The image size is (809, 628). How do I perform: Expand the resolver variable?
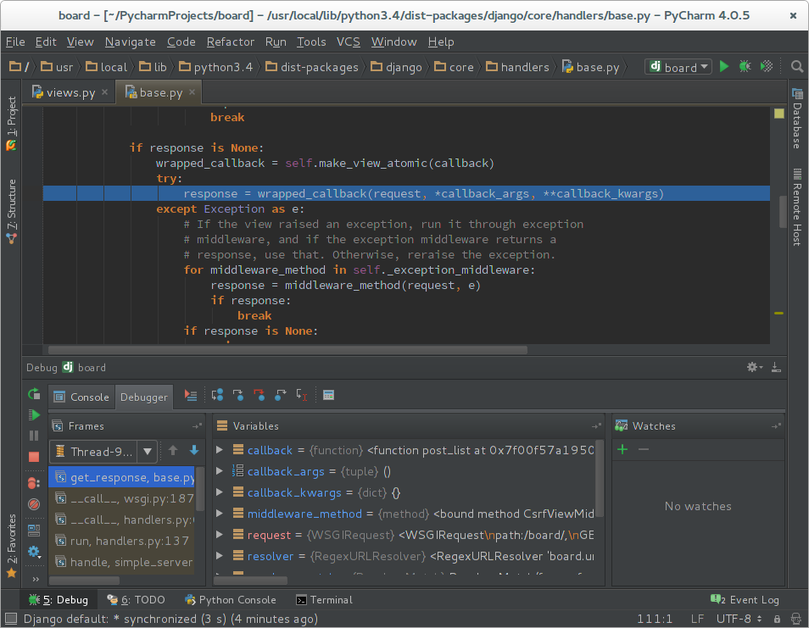click(219, 556)
